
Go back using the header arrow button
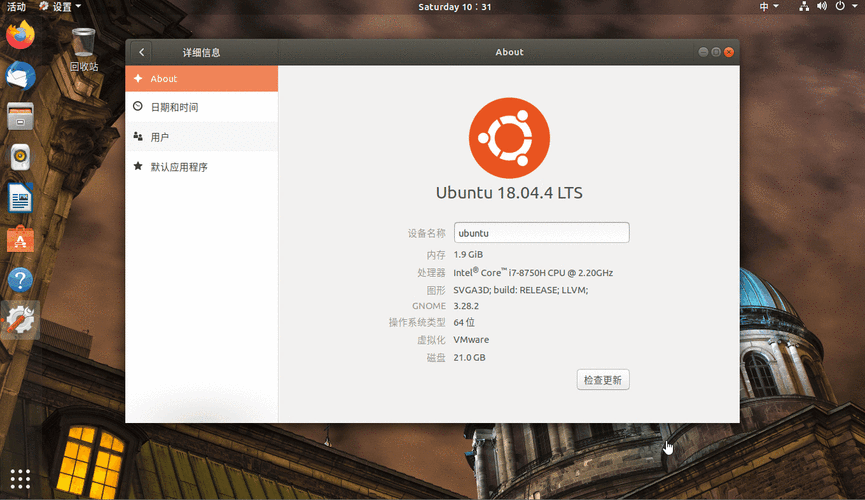142,52
